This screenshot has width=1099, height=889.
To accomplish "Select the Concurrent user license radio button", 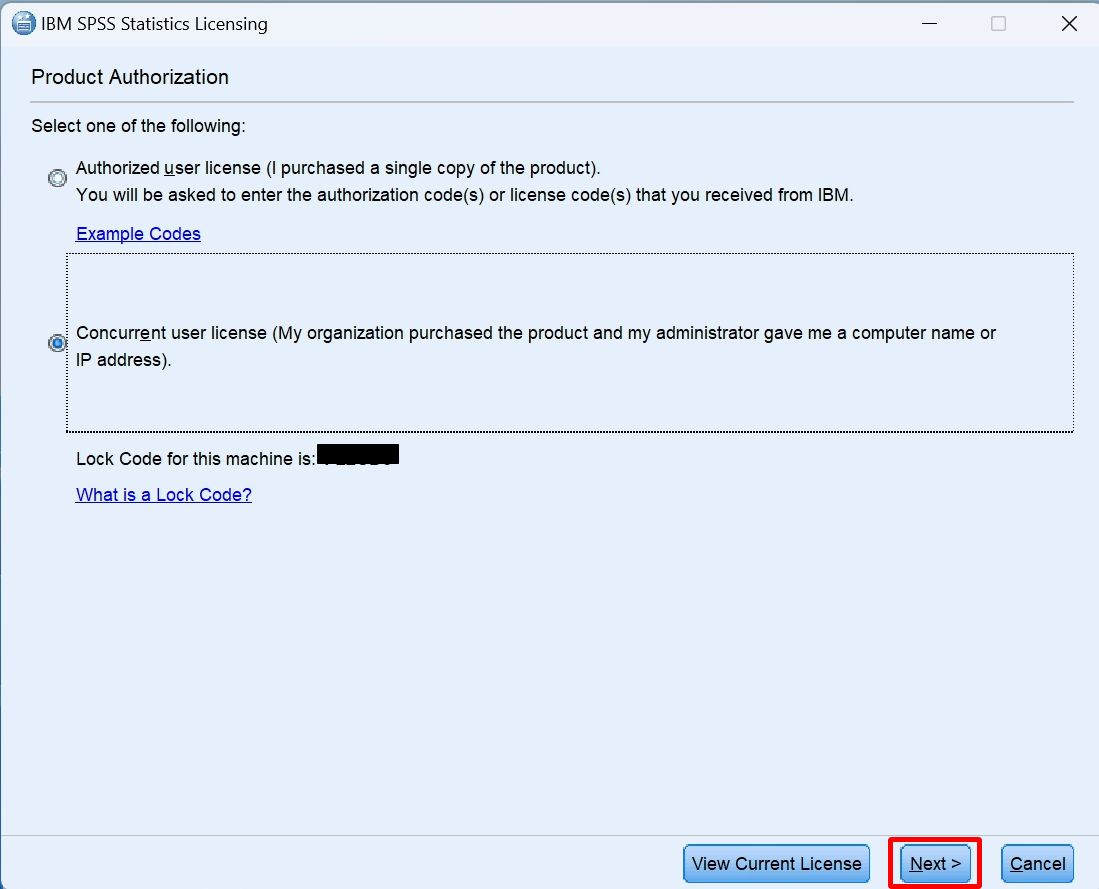I will (x=57, y=343).
